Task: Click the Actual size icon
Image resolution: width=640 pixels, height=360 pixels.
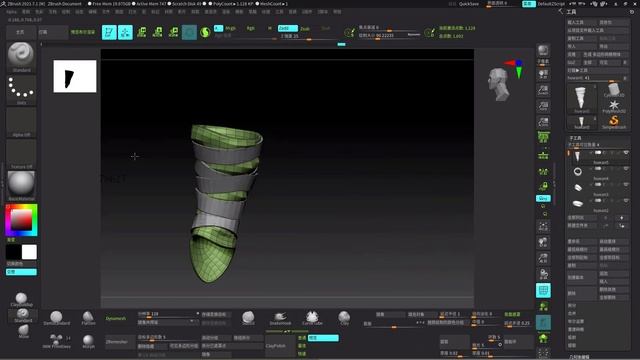Action: pyautogui.click(x=543, y=106)
